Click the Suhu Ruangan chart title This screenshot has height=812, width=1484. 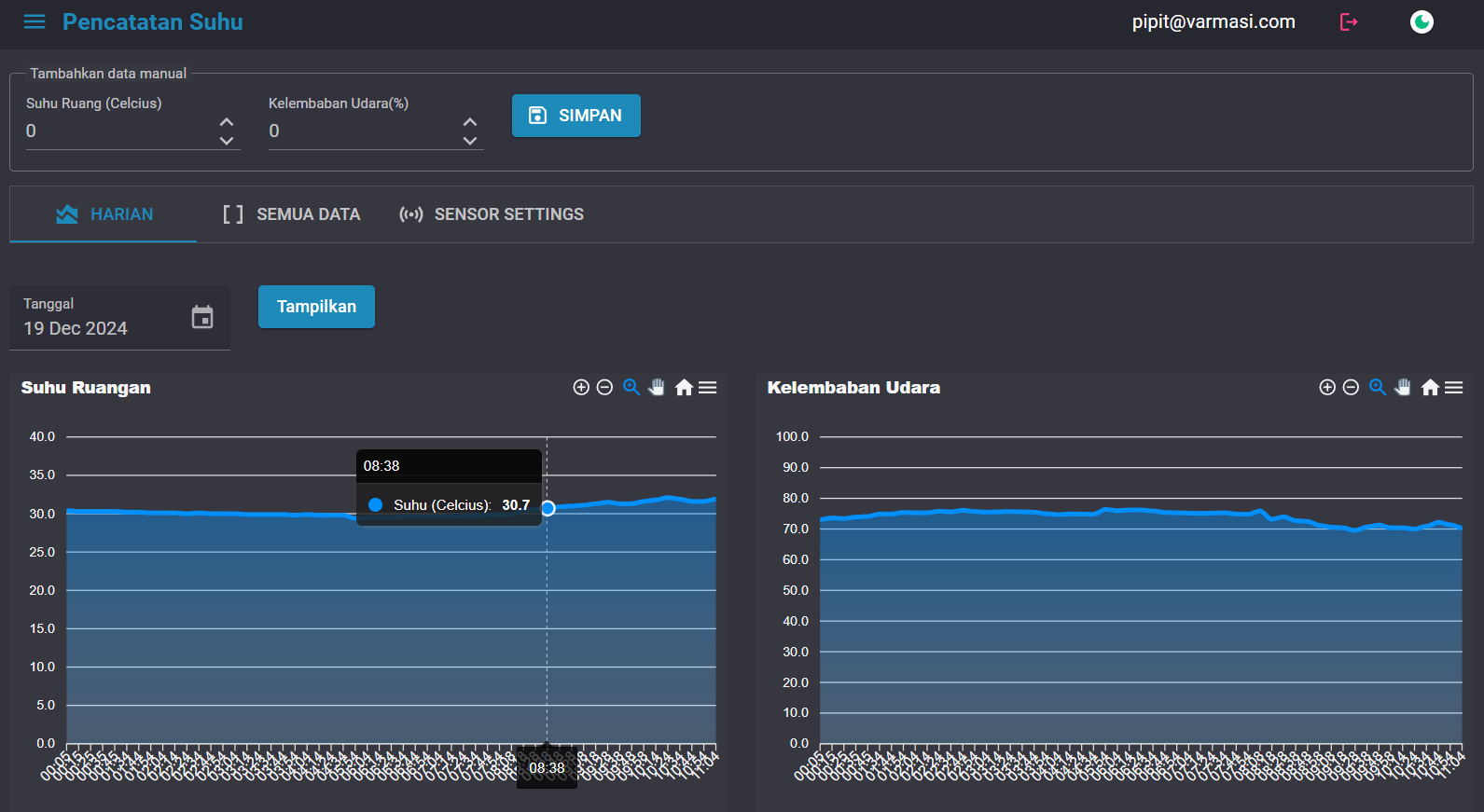coord(86,388)
